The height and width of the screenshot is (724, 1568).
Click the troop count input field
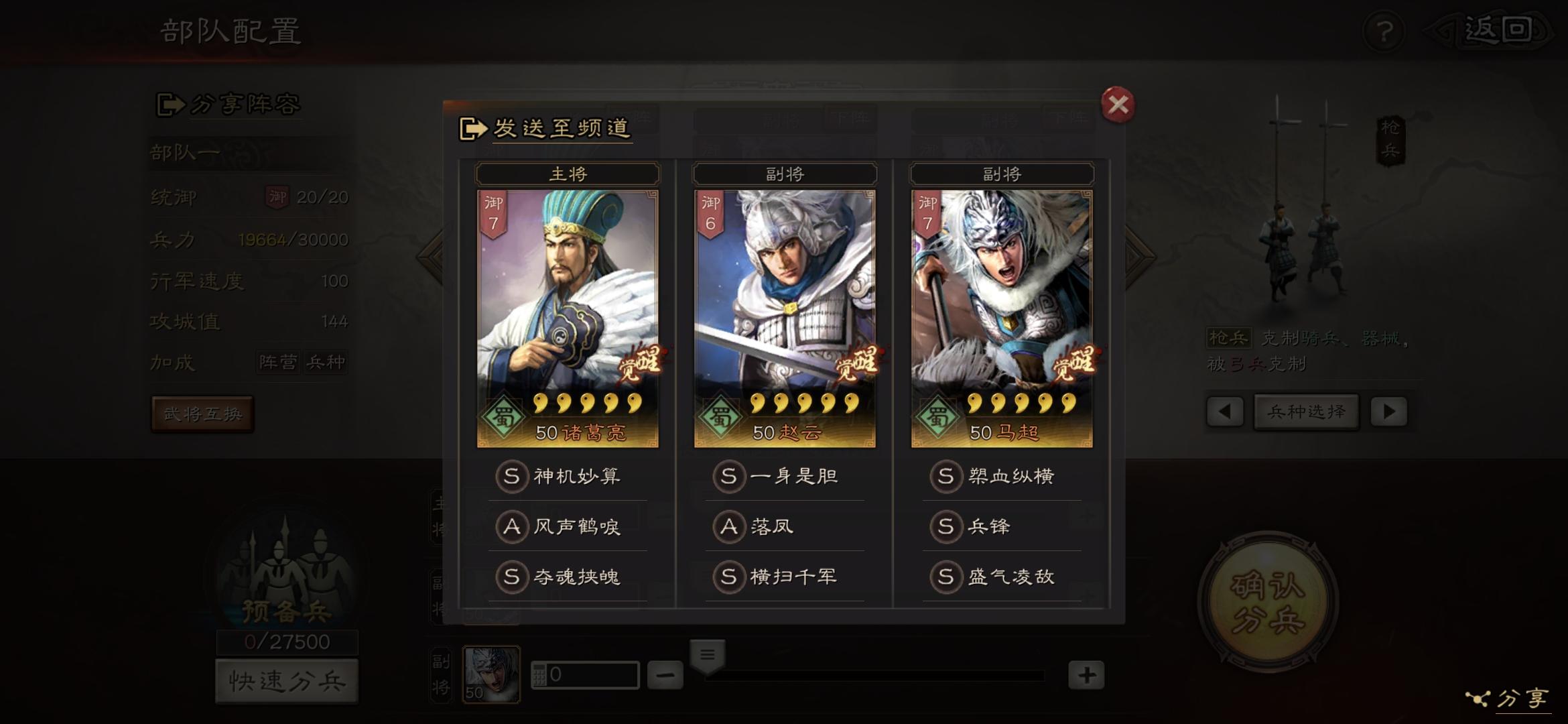point(585,675)
